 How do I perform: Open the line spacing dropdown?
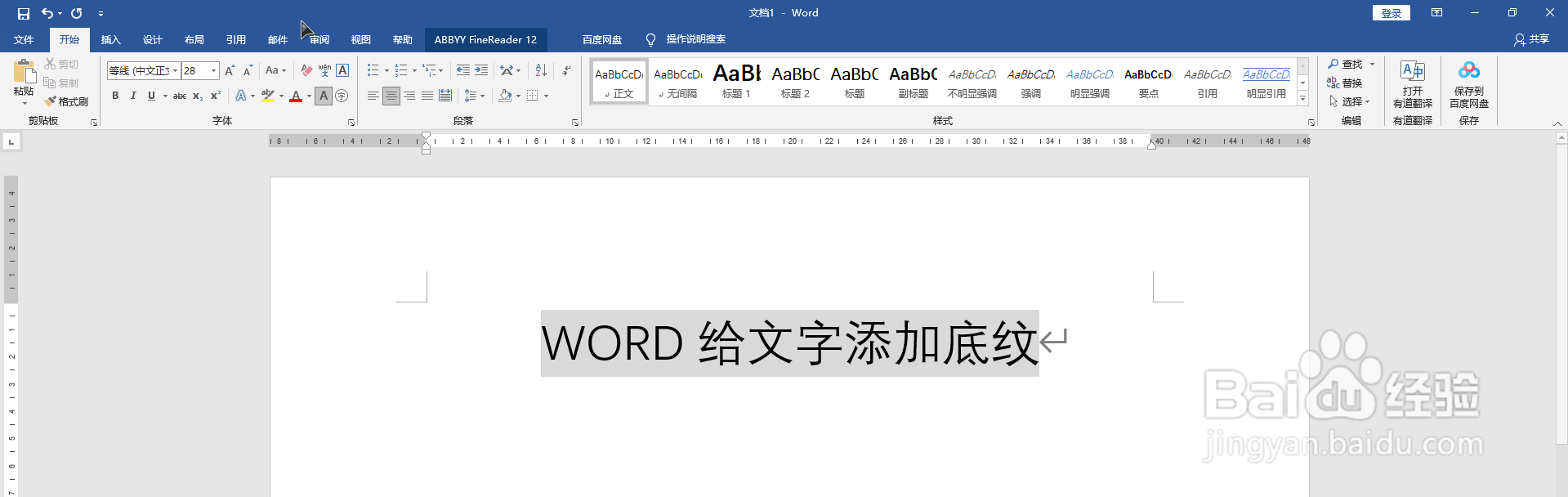click(x=475, y=96)
